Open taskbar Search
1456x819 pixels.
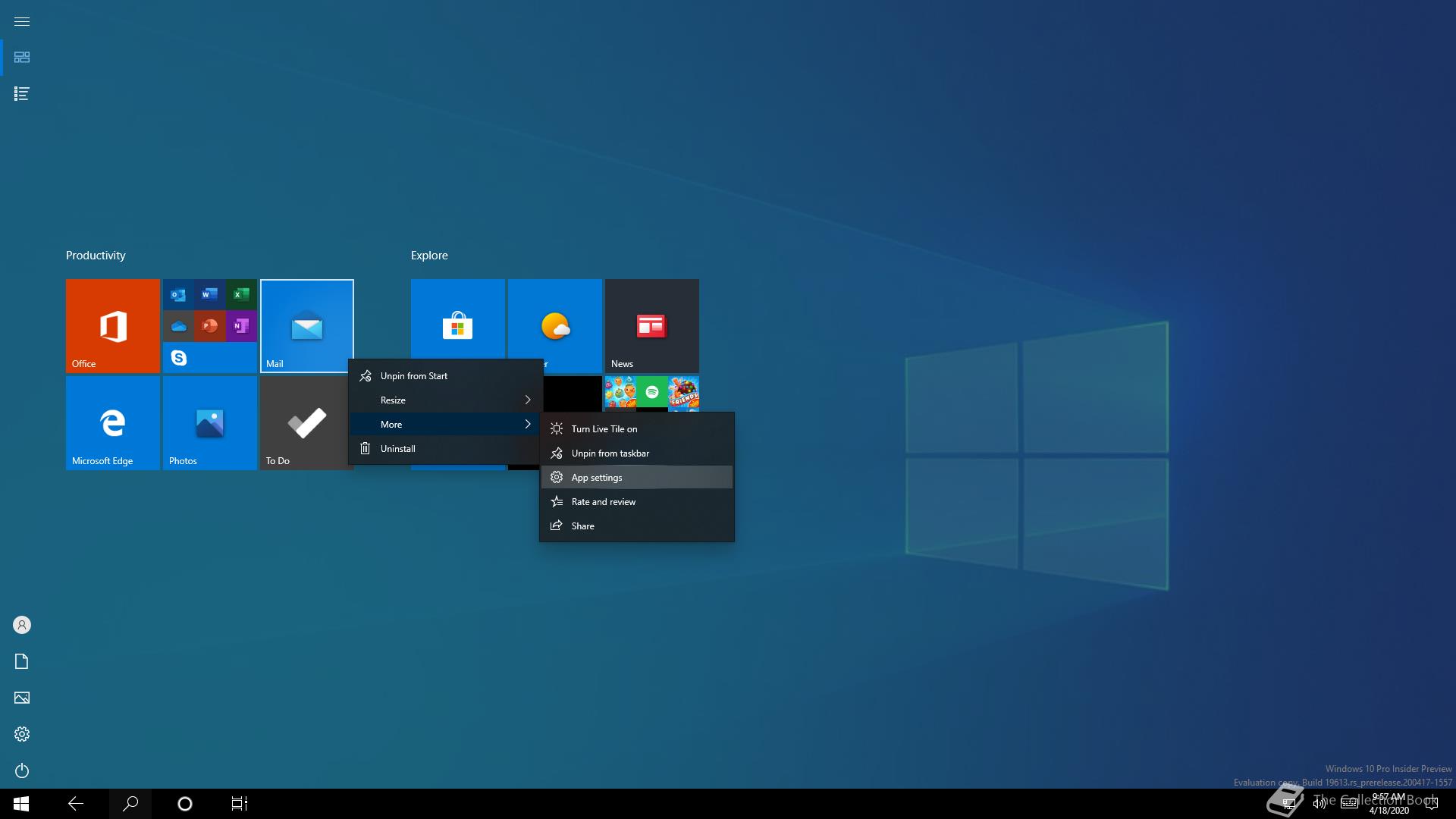(x=130, y=804)
